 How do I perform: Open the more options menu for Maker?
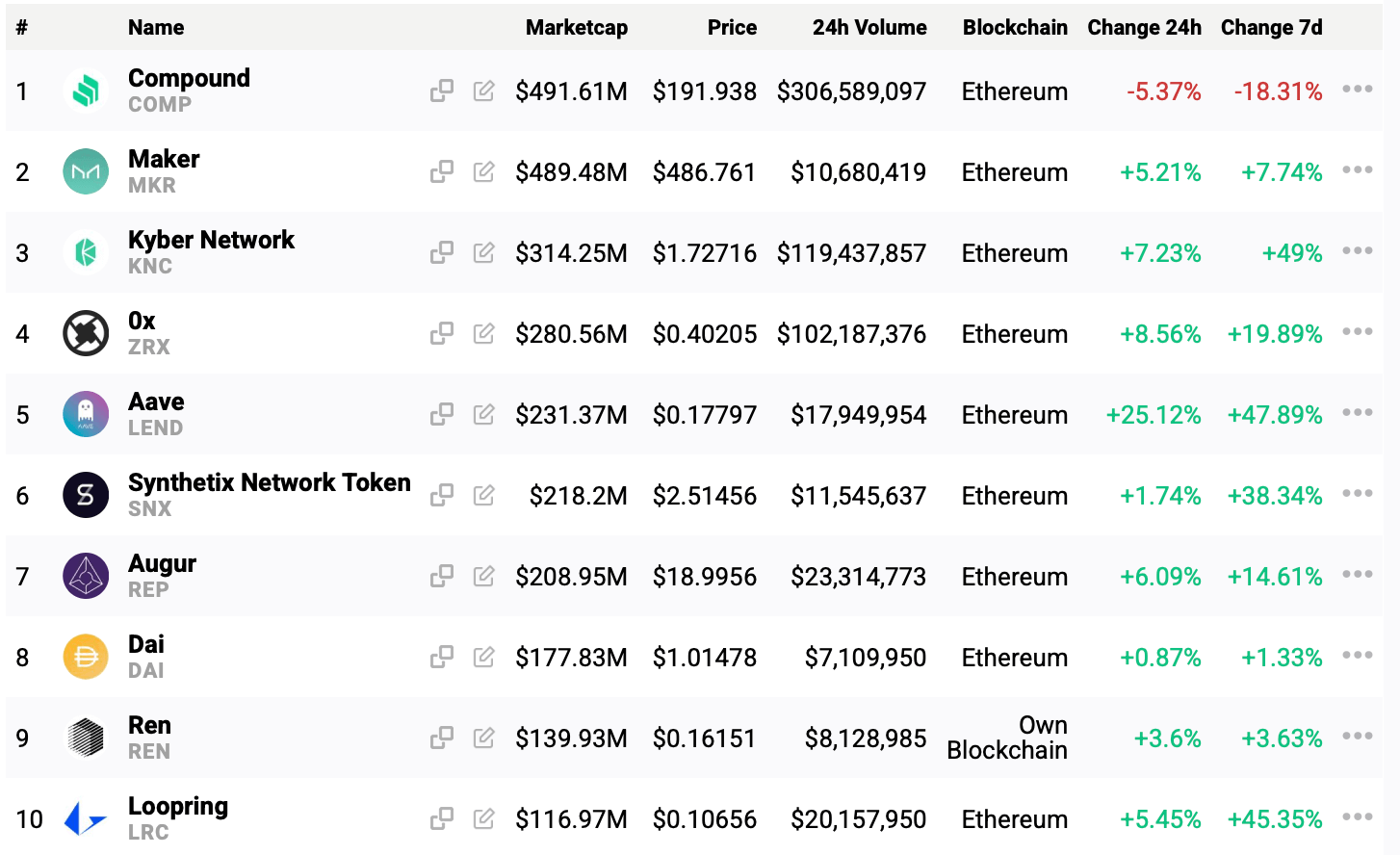pyautogui.click(x=1358, y=169)
